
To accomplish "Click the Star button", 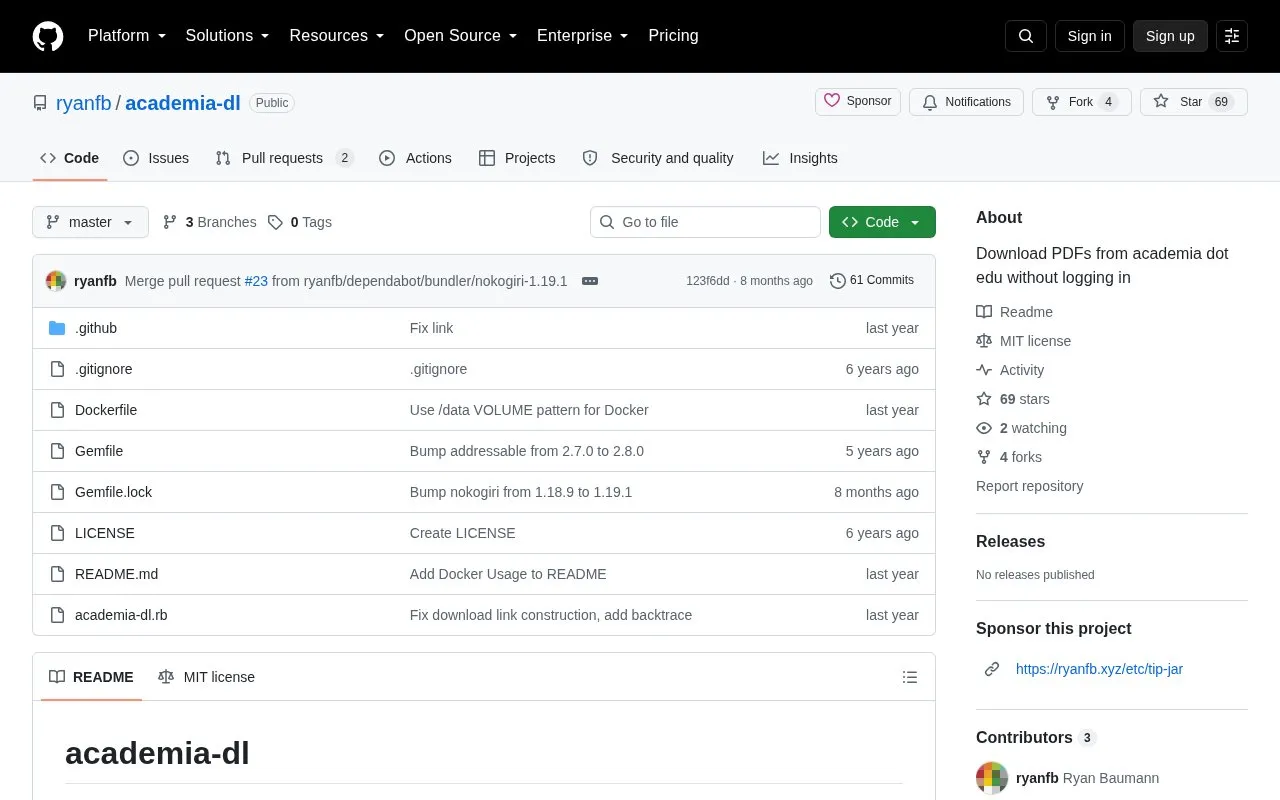I will (1194, 102).
